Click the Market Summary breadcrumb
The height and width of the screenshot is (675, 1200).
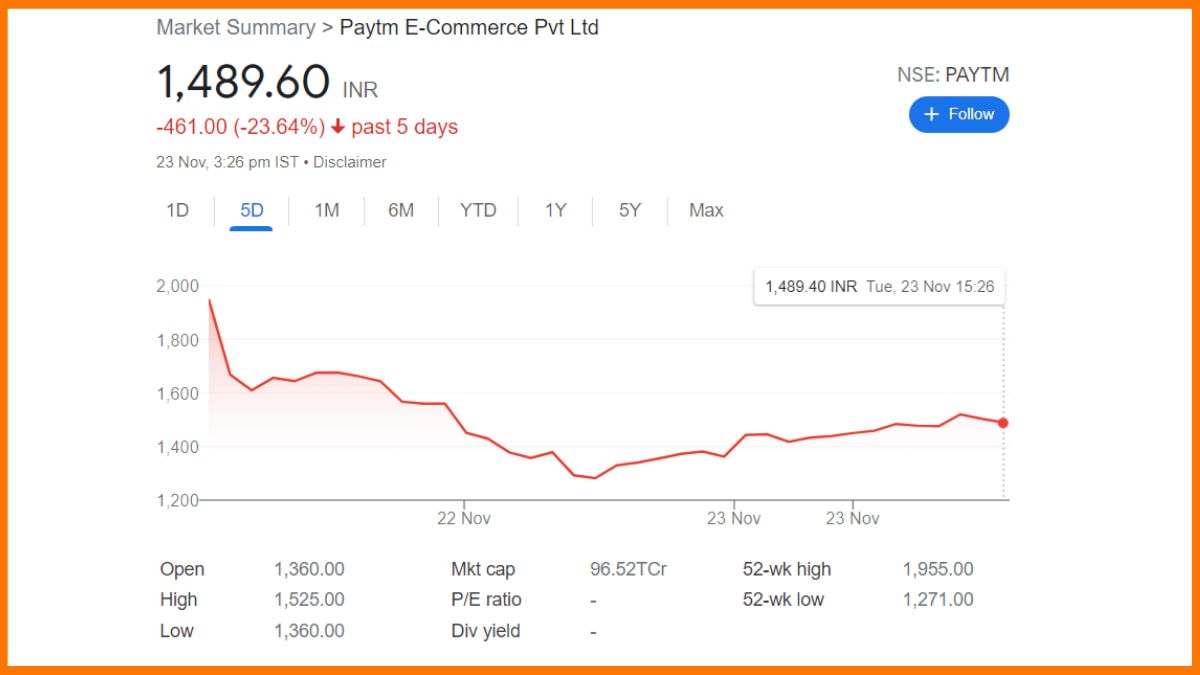tap(235, 27)
